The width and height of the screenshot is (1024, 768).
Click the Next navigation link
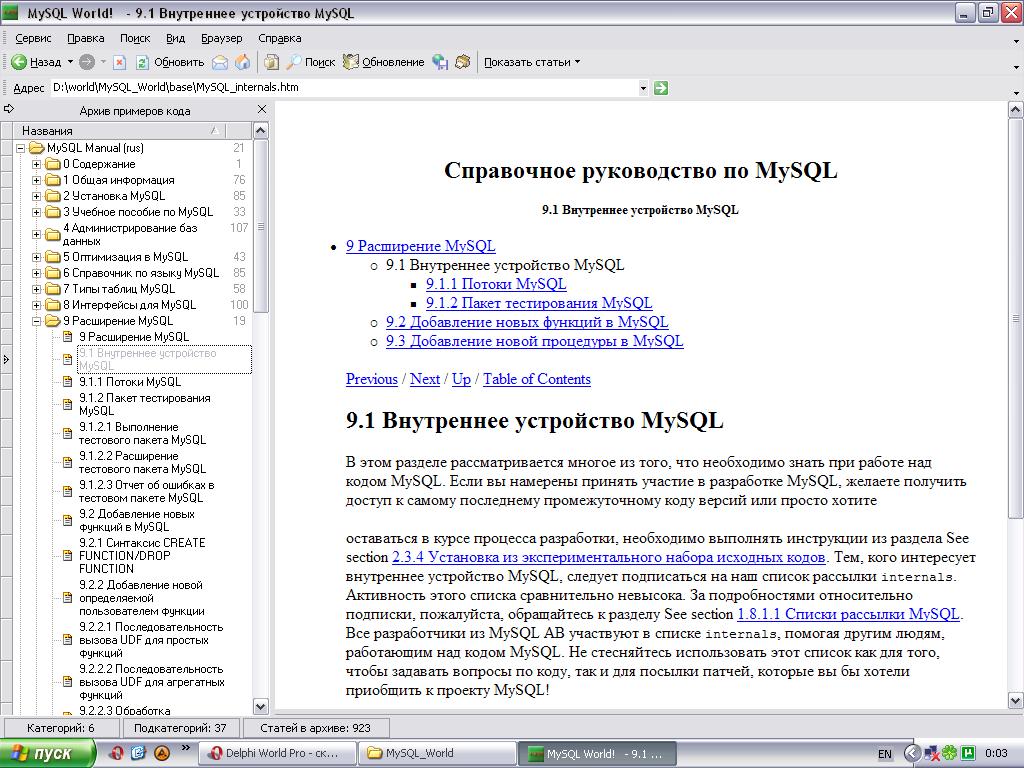tap(424, 379)
